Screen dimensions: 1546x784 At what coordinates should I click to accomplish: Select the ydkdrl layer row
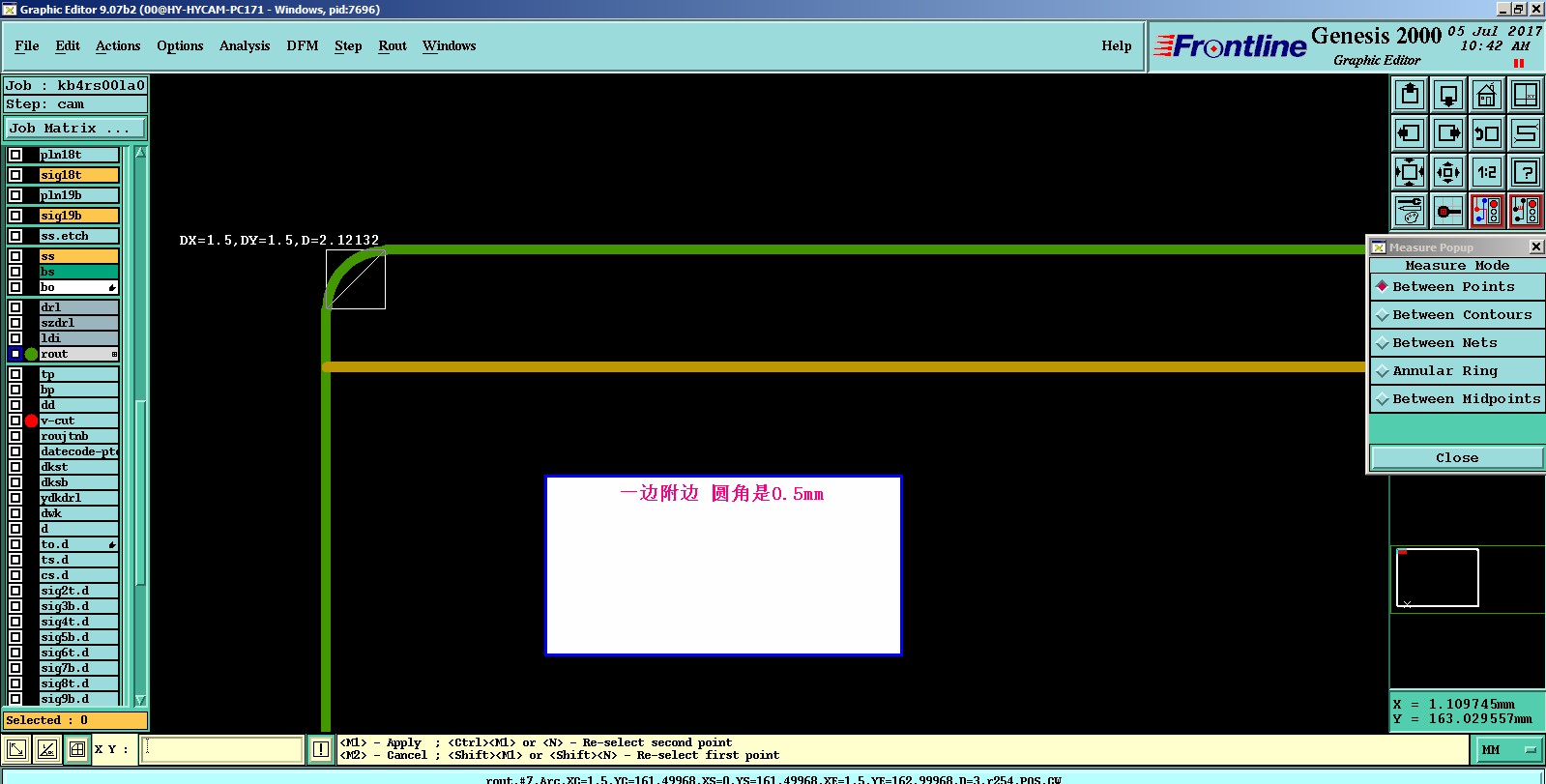(78, 498)
